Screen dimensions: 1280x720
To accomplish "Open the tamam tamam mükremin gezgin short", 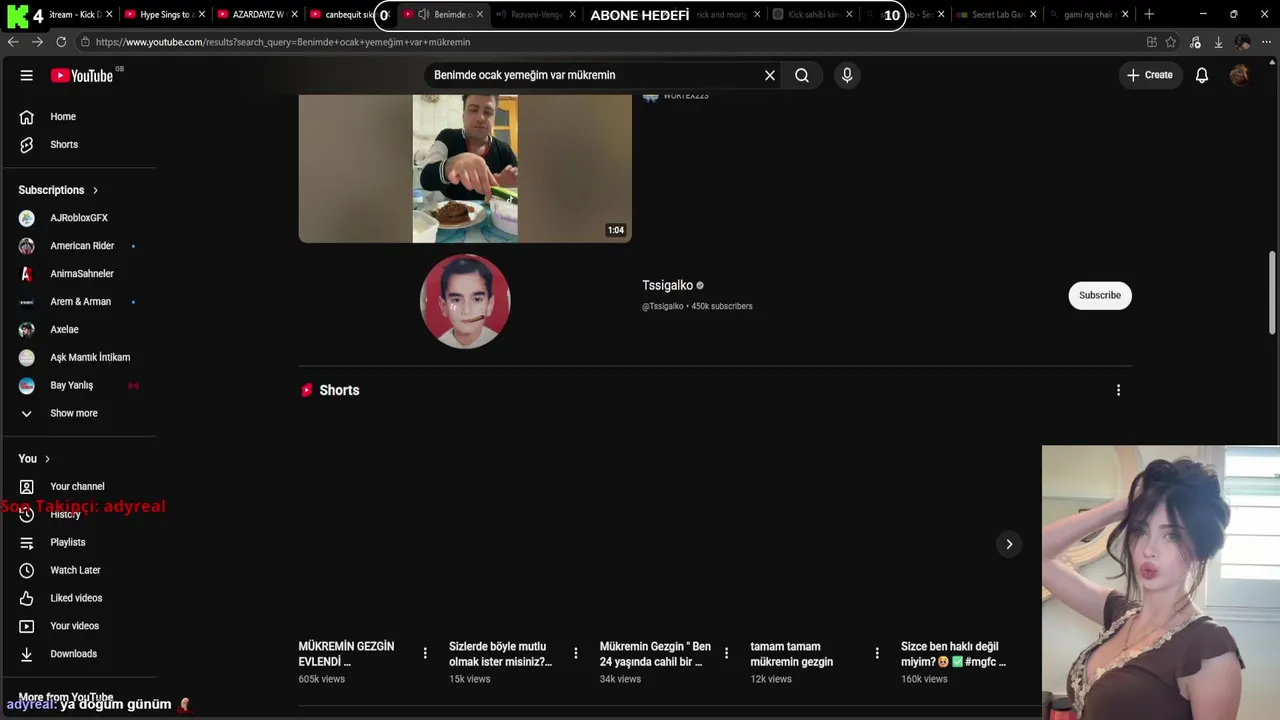I will tap(792, 654).
